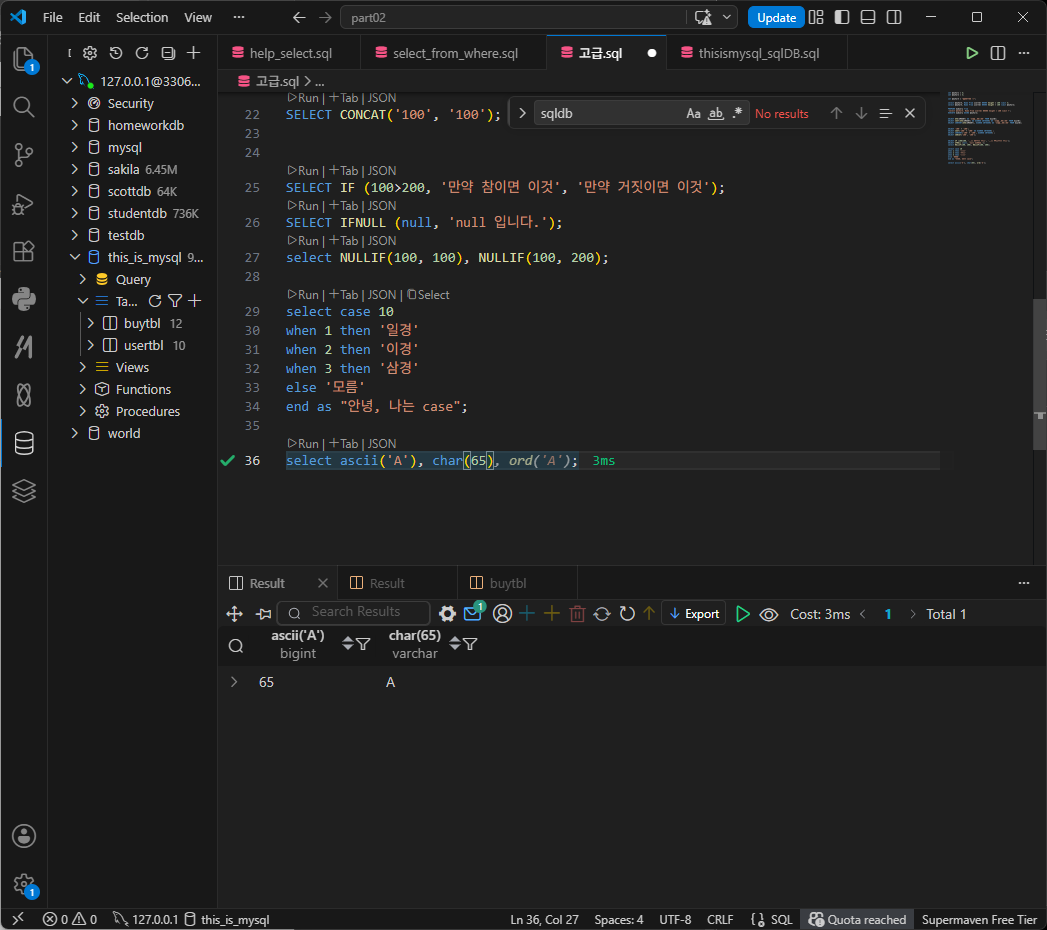Image resolution: width=1047 pixels, height=930 pixels.
Task: Toggle the Secondary Side Bar layout button
Action: click(x=894, y=17)
